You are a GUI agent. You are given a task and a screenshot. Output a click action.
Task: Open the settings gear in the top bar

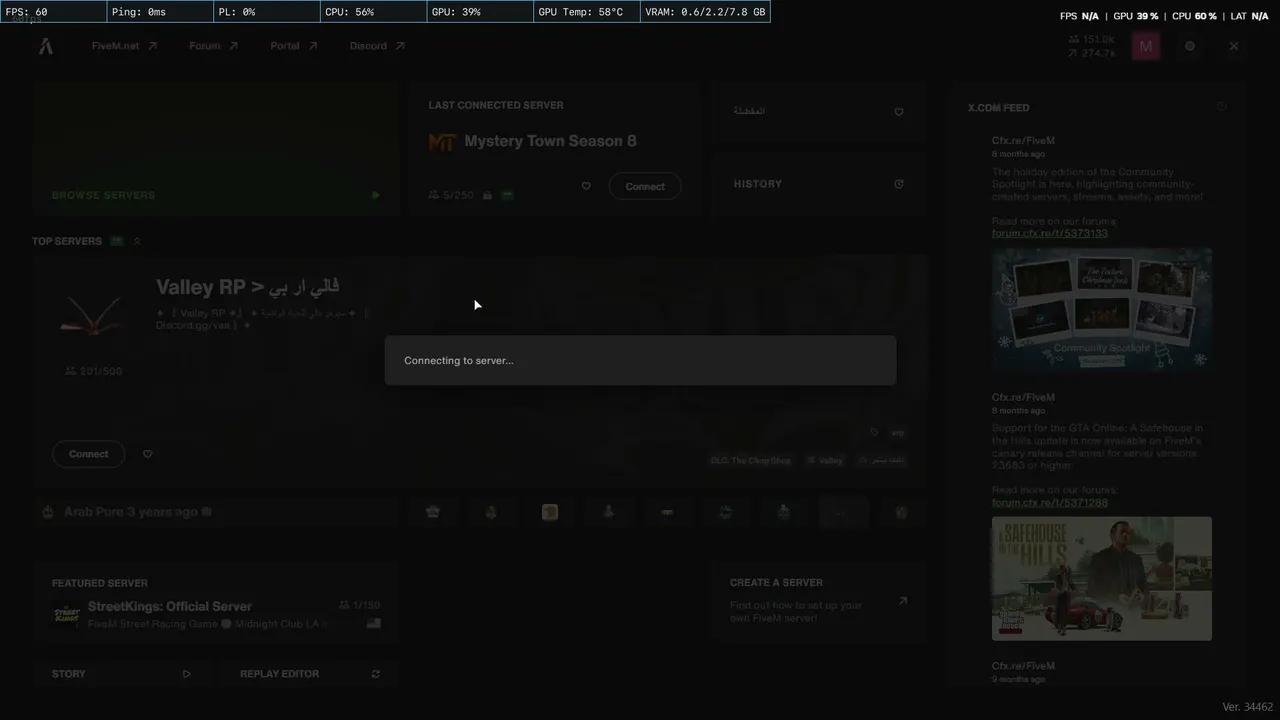point(1190,46)
